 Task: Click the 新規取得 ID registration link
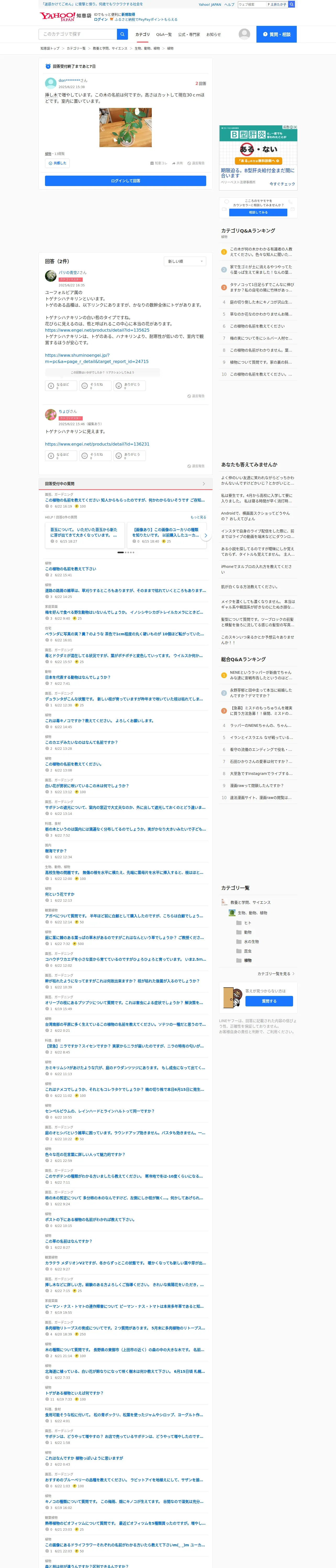(128, 14)
